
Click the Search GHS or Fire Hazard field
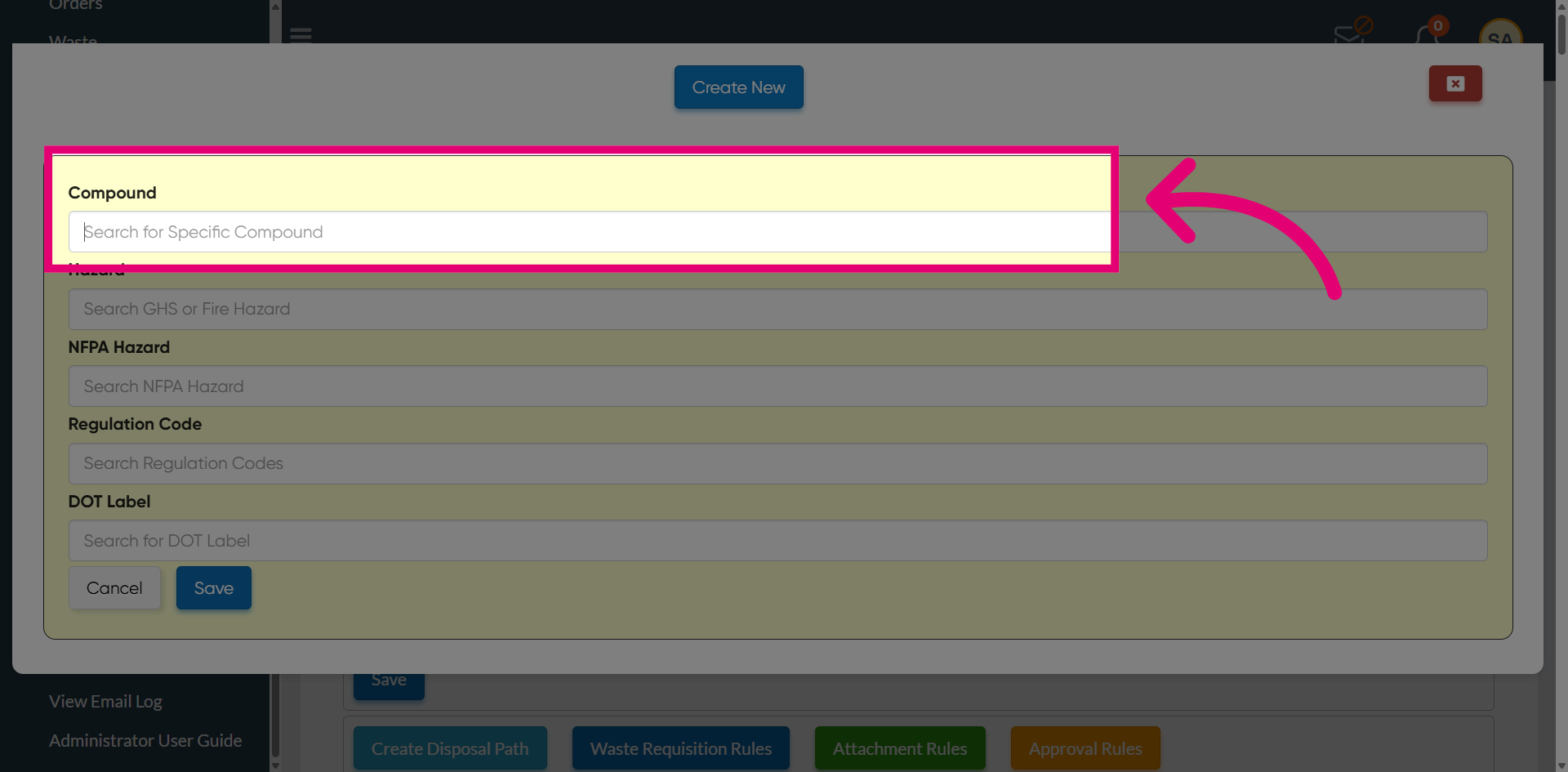(777, 310)
